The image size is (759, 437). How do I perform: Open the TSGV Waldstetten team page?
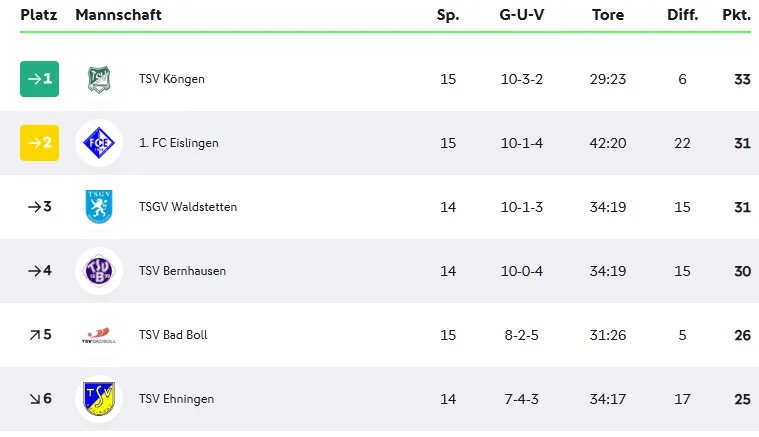pos(188,207)
